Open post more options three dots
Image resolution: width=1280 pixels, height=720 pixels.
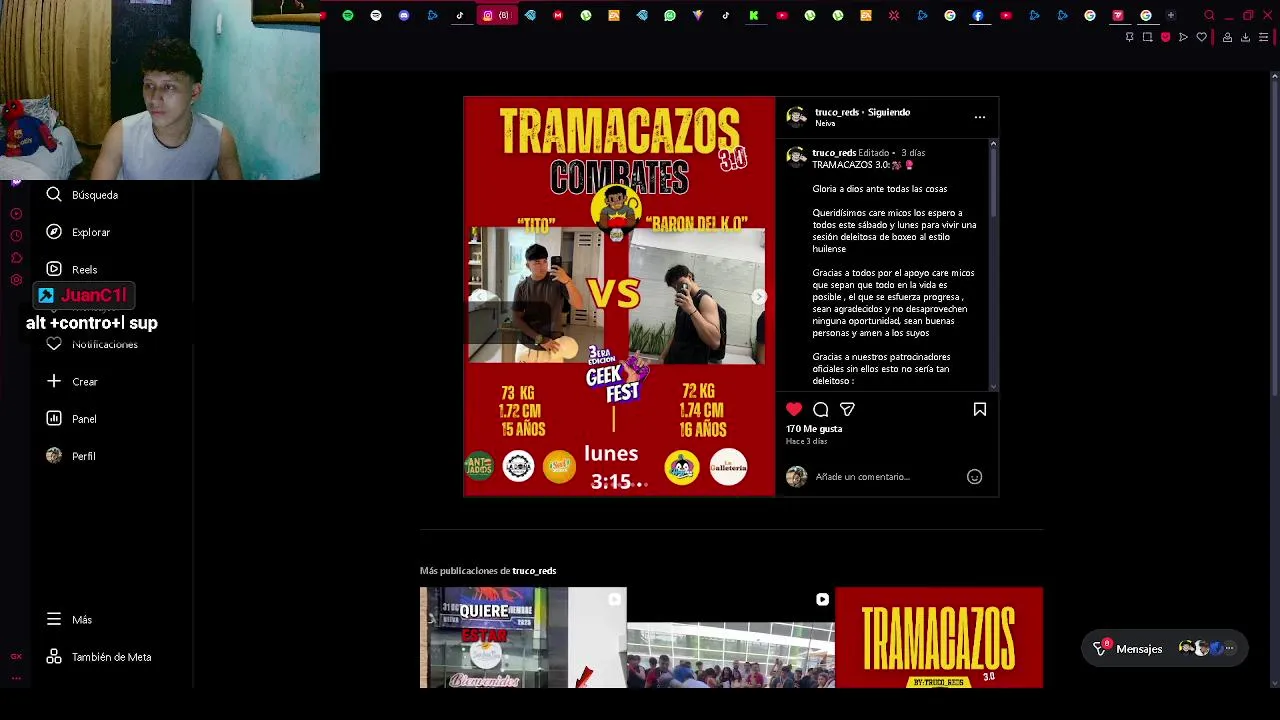pos(980,117)
